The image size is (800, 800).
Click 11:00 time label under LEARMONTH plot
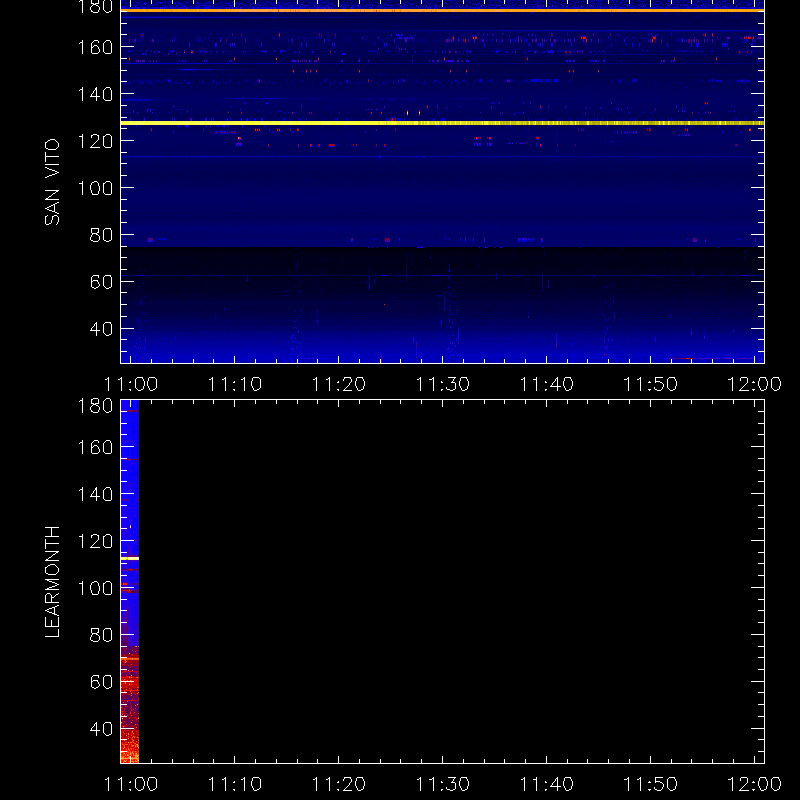tap(131, 784)
